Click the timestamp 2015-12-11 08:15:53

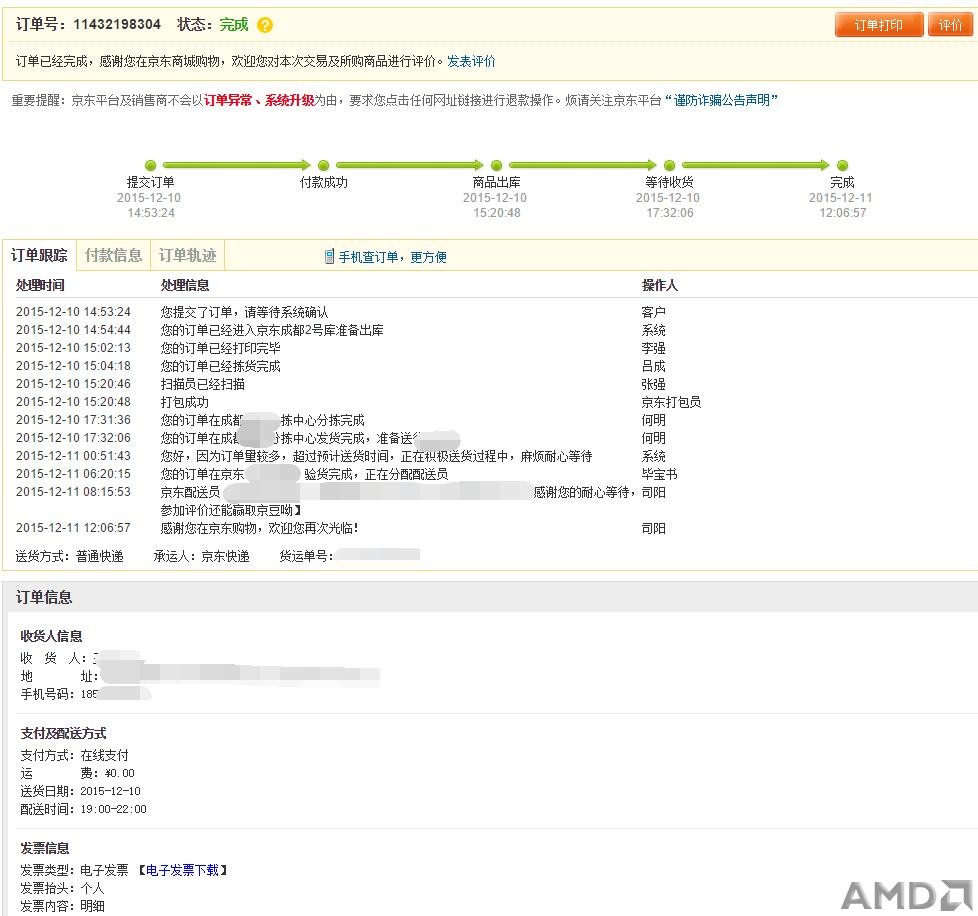point(73,492)
